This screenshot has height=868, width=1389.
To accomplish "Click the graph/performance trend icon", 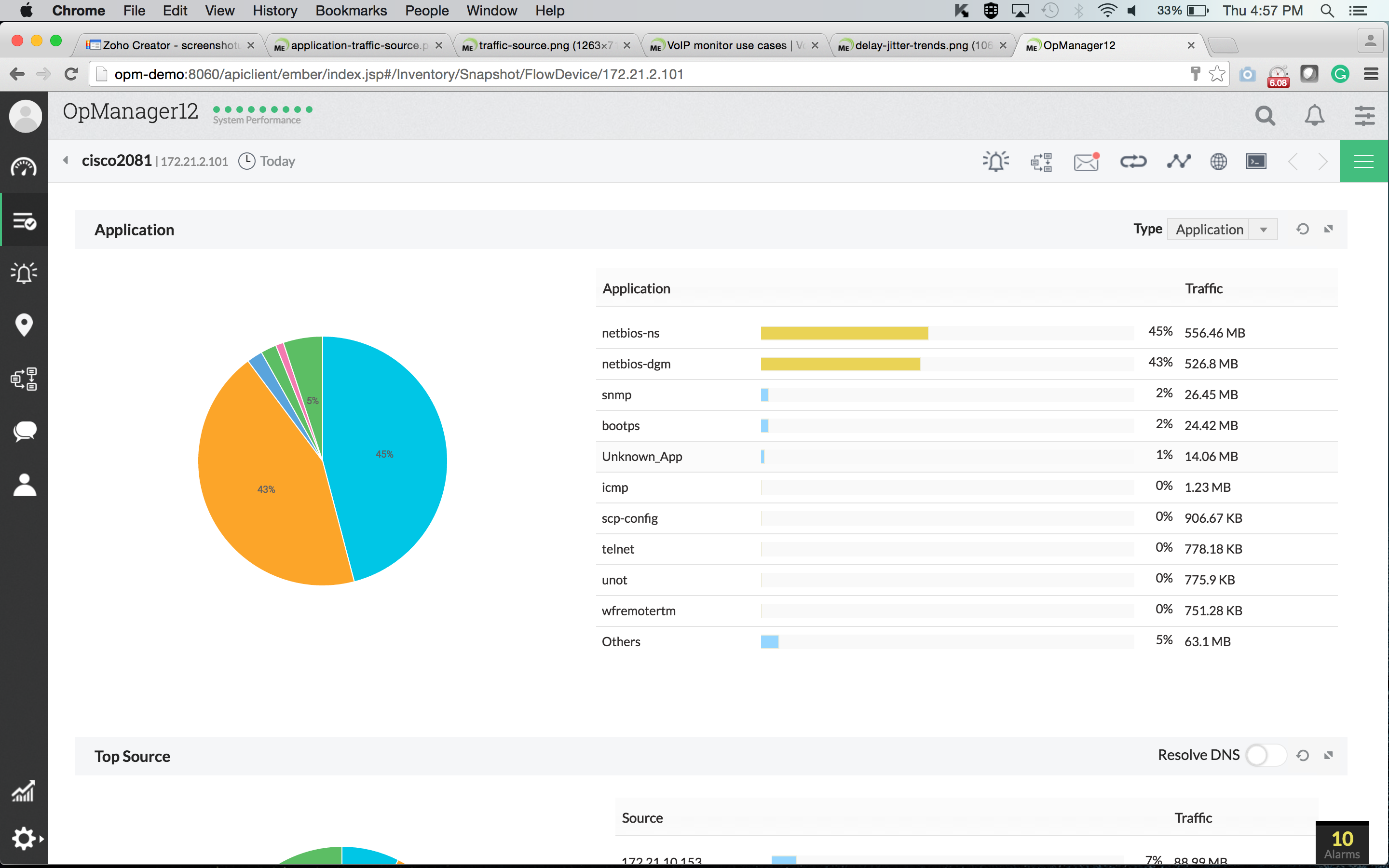I will click(x=1177, y=161).
